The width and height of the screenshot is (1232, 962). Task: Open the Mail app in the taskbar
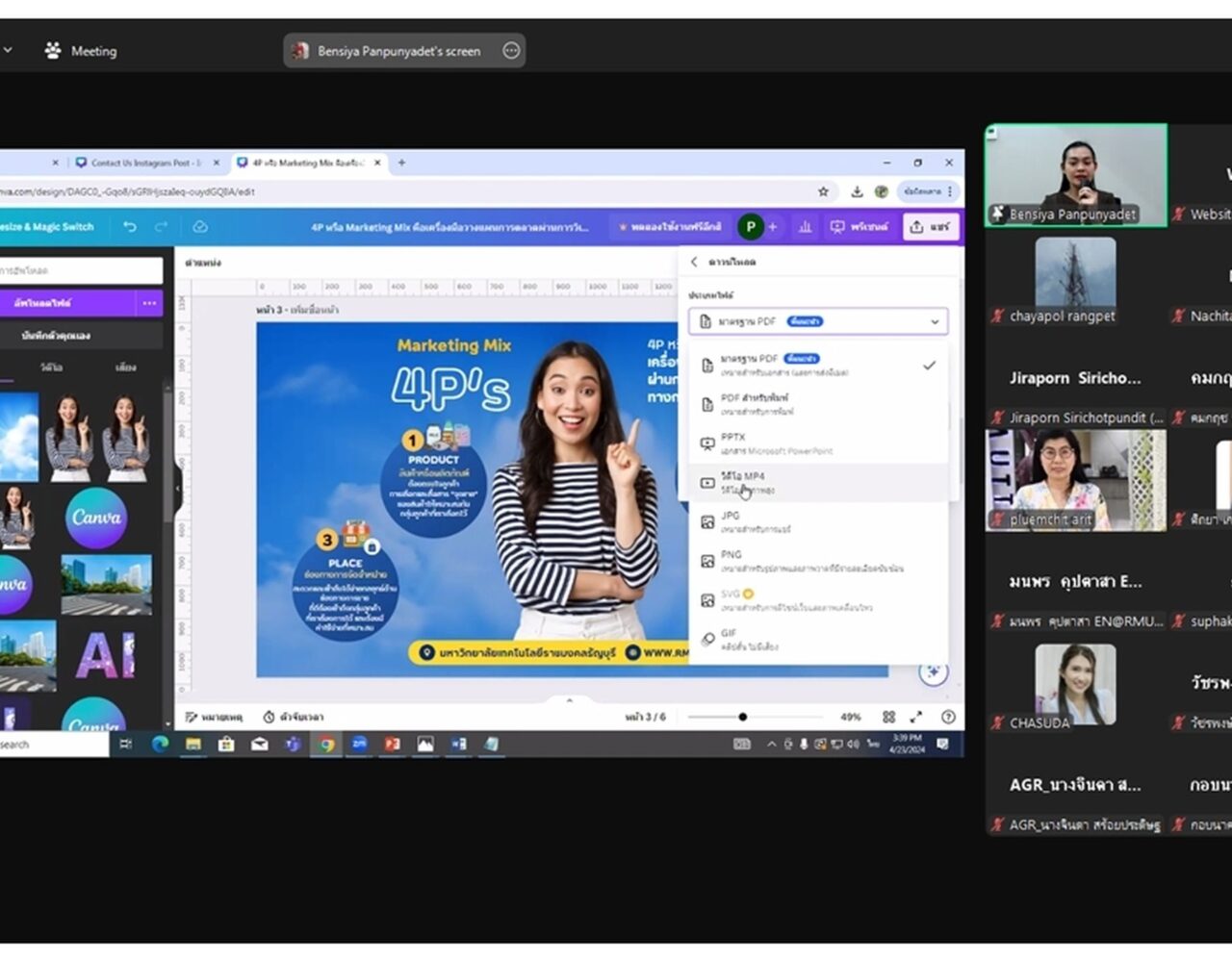point(260,744)
